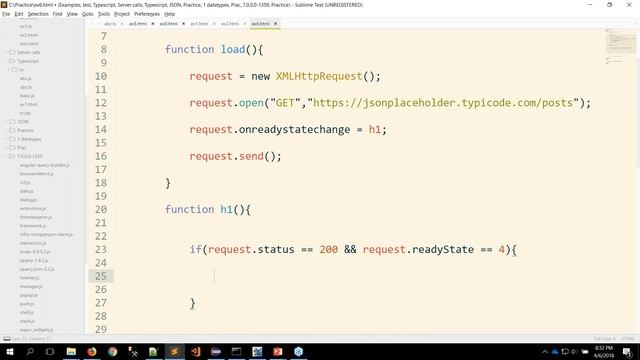The image size is (640, 360).
Task: Click 'function h1' on line 20
Action: [x=199, y=209]
